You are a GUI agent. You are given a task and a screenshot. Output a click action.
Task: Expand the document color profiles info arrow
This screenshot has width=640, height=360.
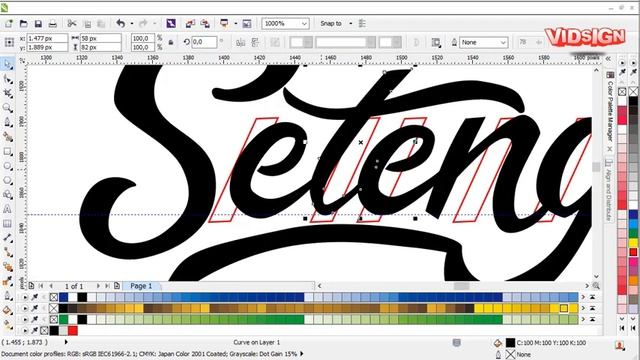coord(302,354)
